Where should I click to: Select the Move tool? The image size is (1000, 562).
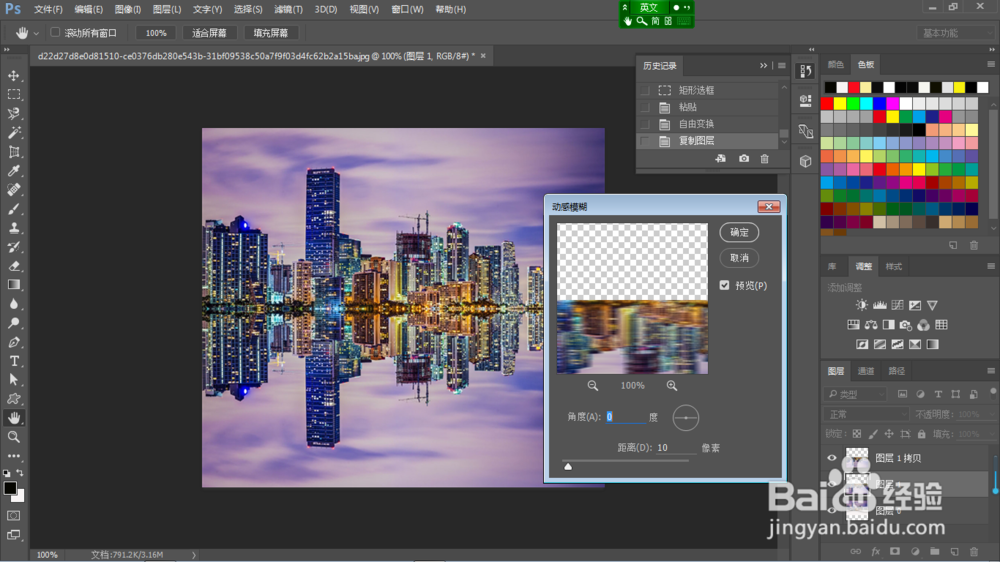(13, 75)
